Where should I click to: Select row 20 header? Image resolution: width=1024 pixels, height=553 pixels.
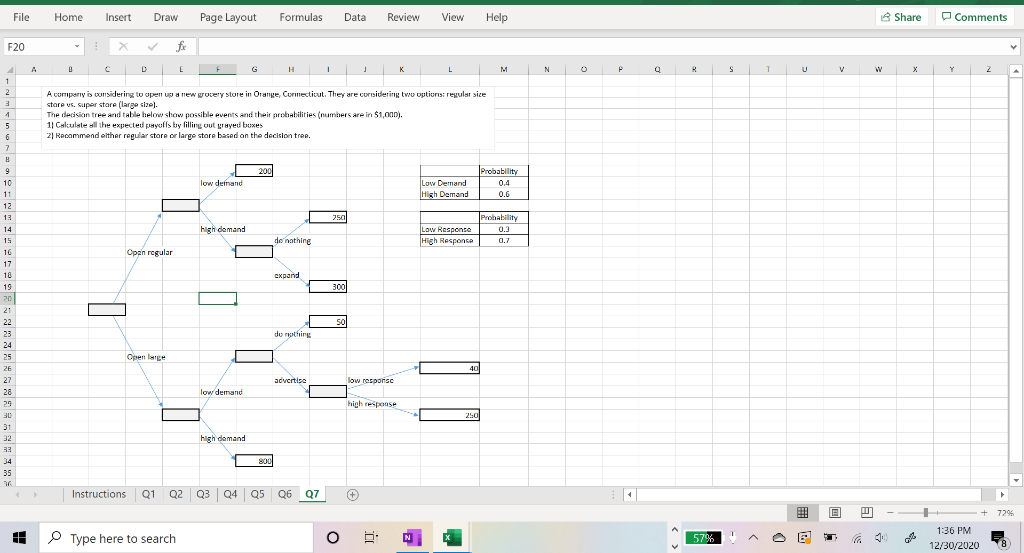click(x=7, y=298)
